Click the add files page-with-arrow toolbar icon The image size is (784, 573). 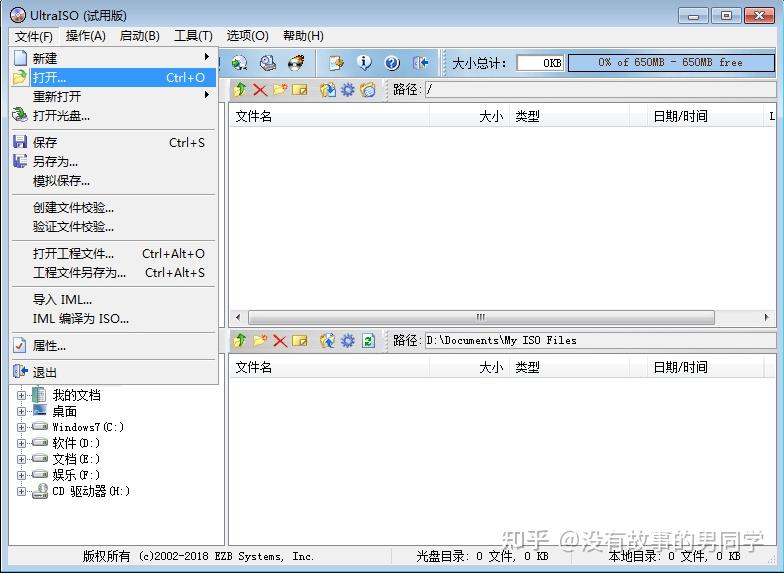pos(336,62)
